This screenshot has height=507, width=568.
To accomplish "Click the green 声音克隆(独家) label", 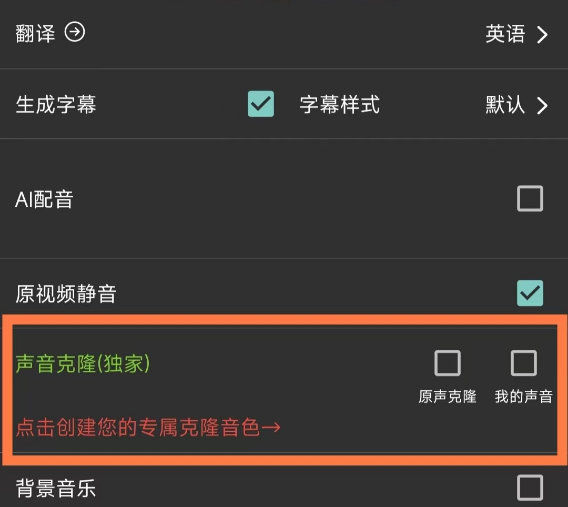I will click(83, 364).
